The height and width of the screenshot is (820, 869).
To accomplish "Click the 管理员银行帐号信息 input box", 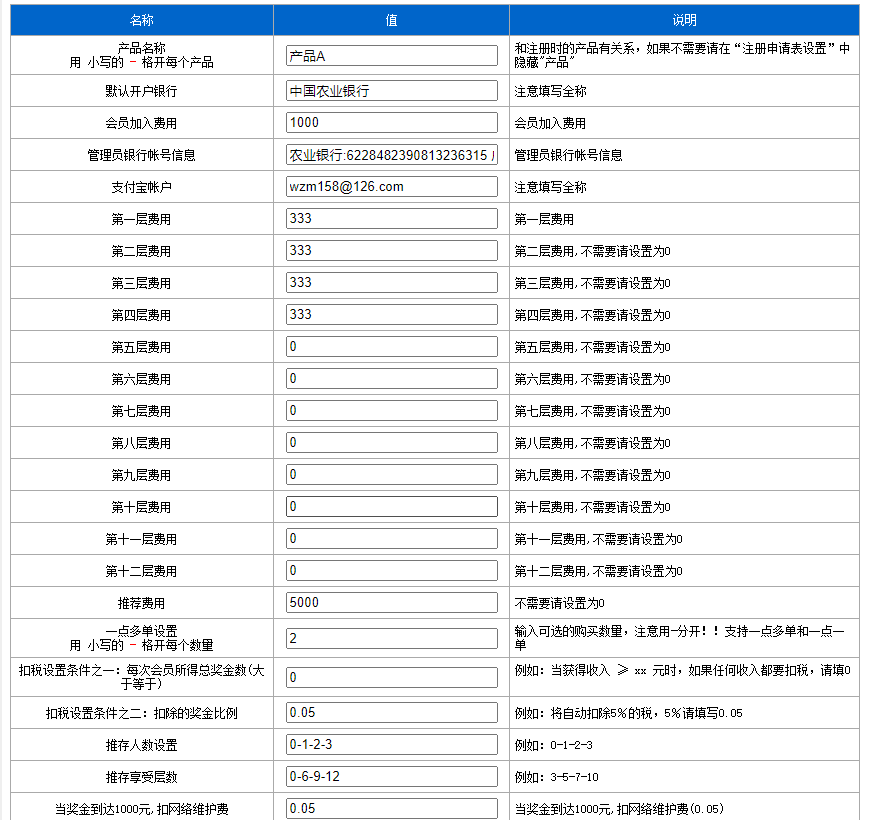I will pos(391,155).
